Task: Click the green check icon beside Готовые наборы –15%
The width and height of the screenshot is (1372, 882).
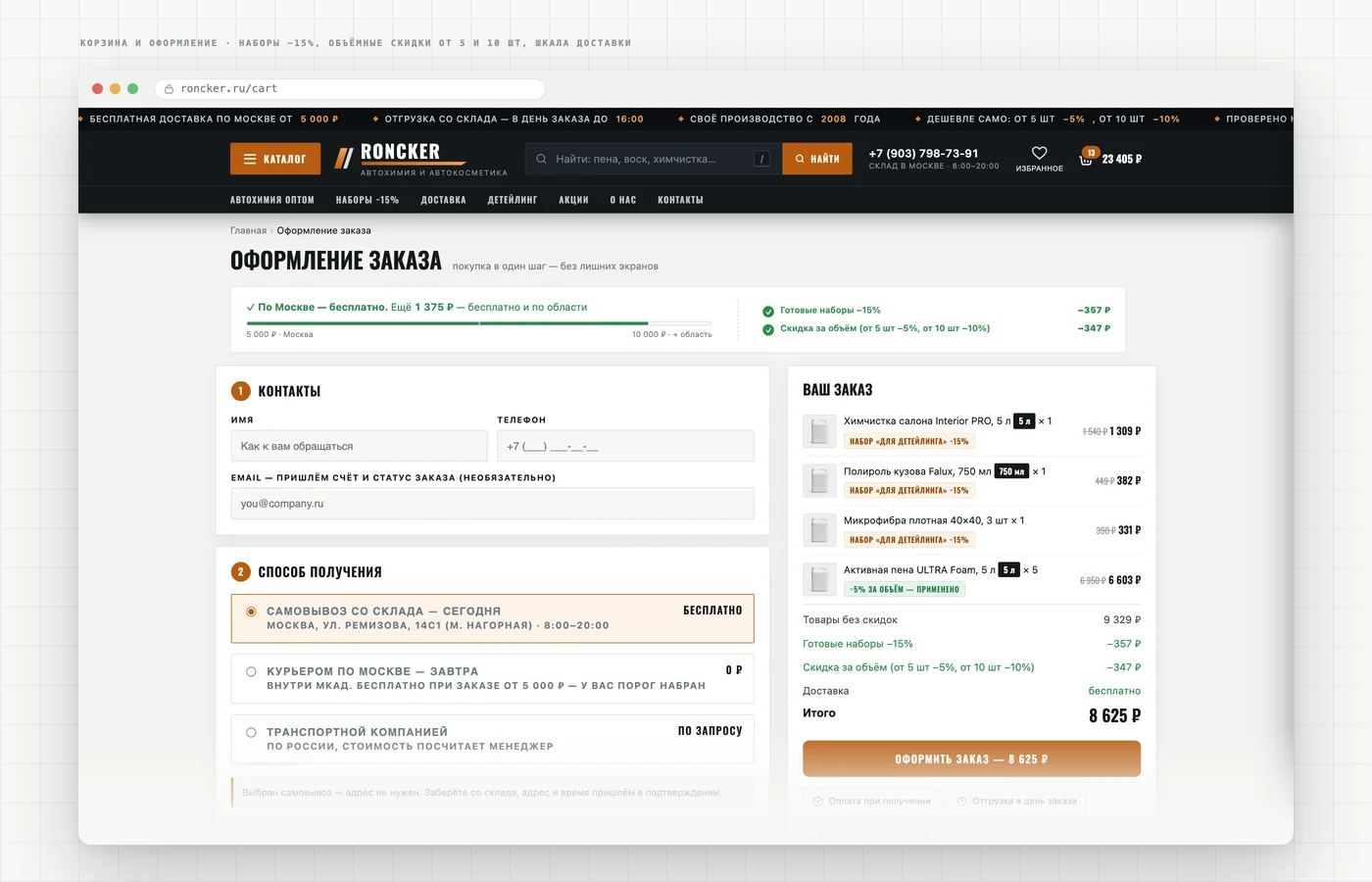Action: (768, 311)
